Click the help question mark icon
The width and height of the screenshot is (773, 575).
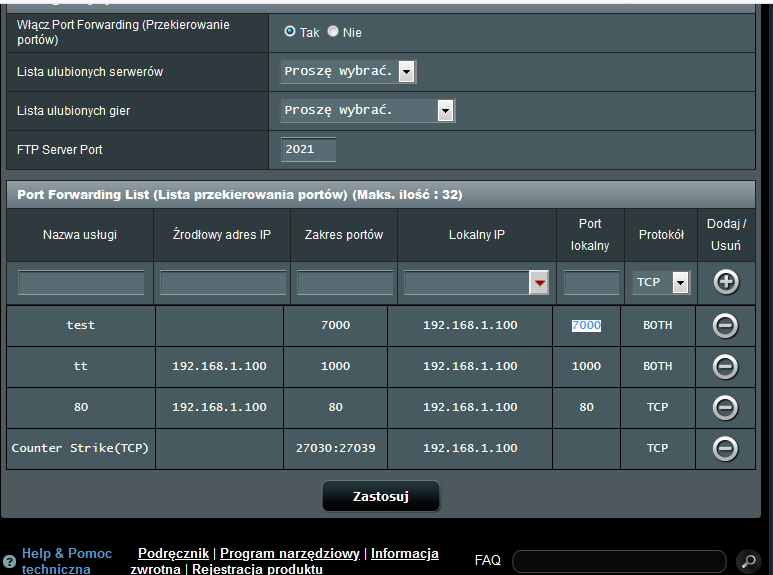click(x=9, y=561)
